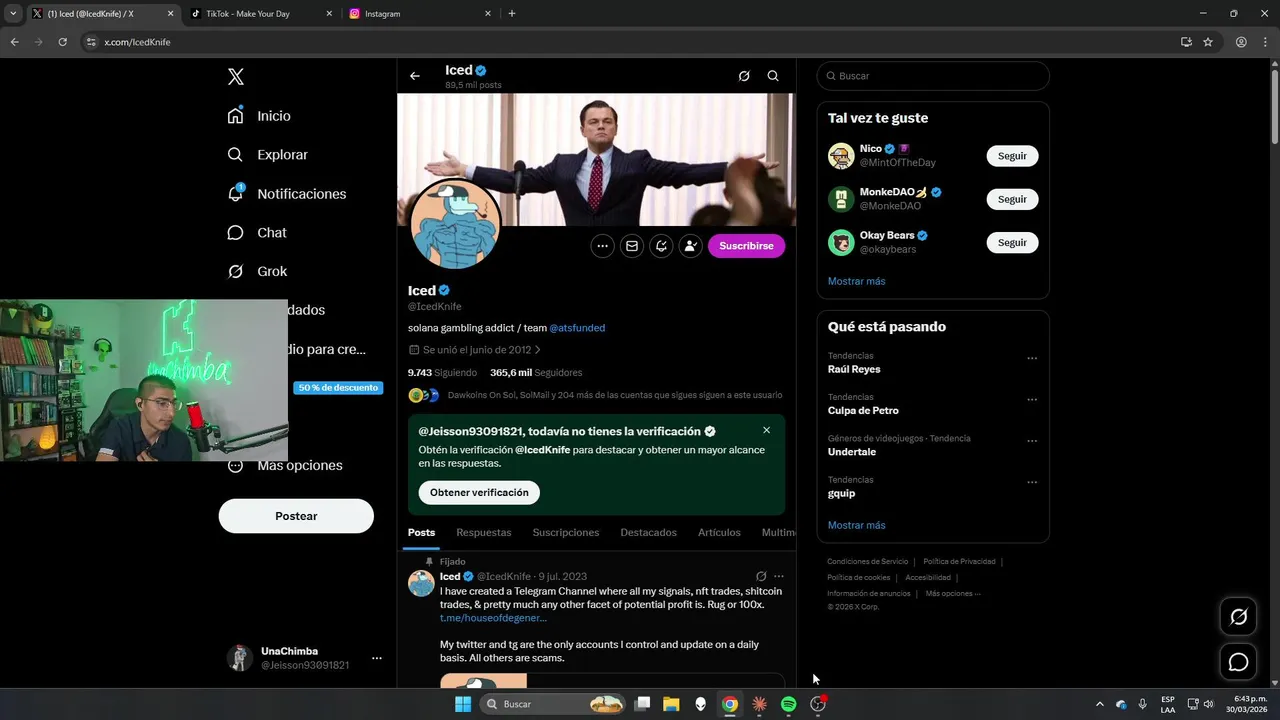Open the @atsfunded link
The image size is (1280, 720).
[577, 328]
